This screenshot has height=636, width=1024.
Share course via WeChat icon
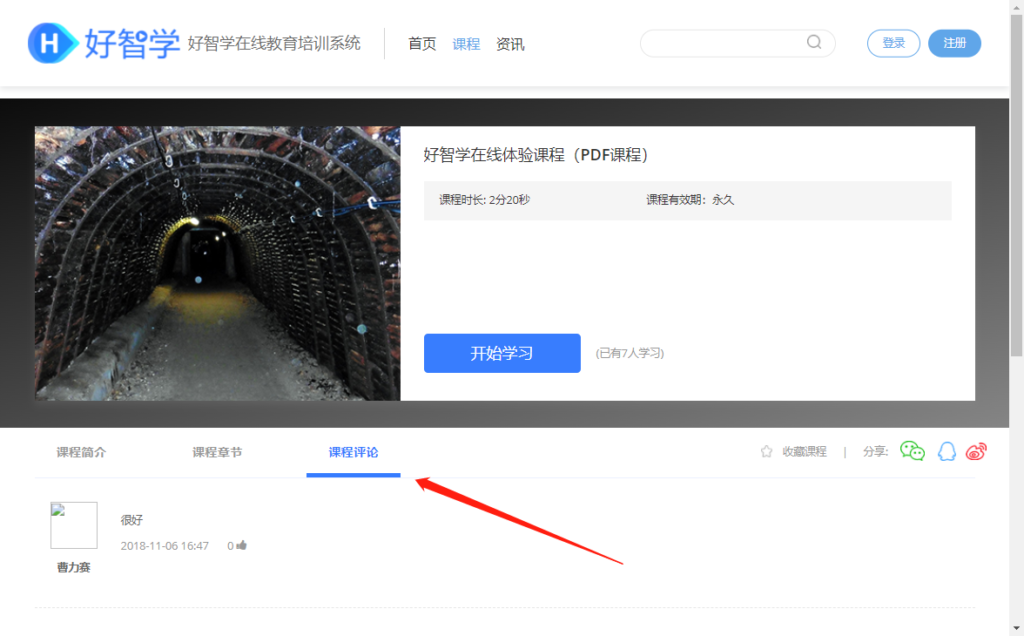[x=912, y=451]
